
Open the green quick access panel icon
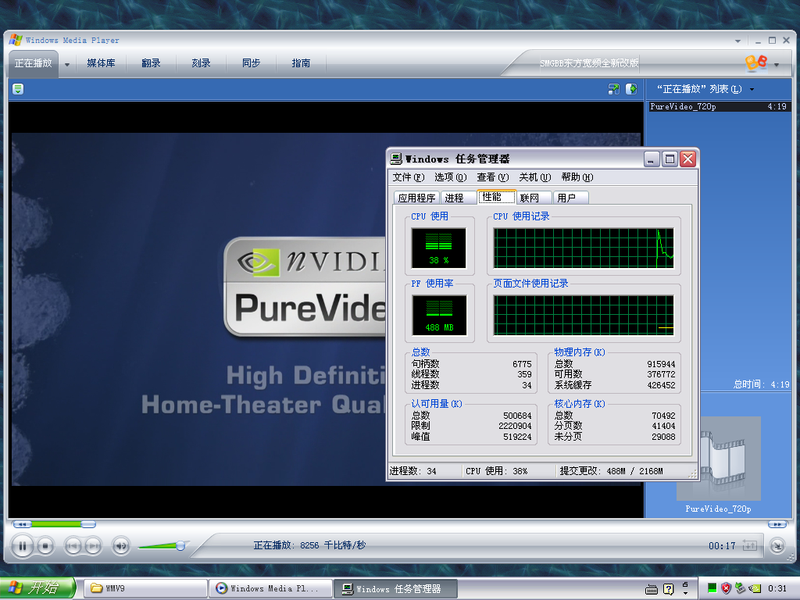coord(18,89)
